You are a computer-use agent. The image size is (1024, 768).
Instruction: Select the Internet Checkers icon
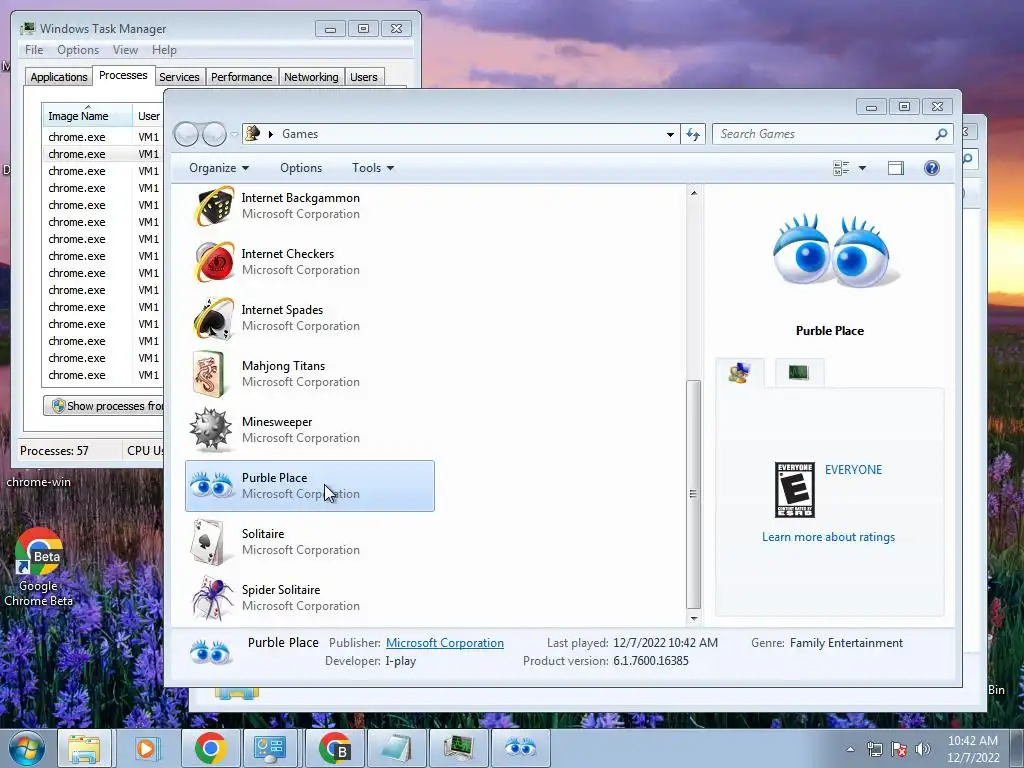click(213, 262)
